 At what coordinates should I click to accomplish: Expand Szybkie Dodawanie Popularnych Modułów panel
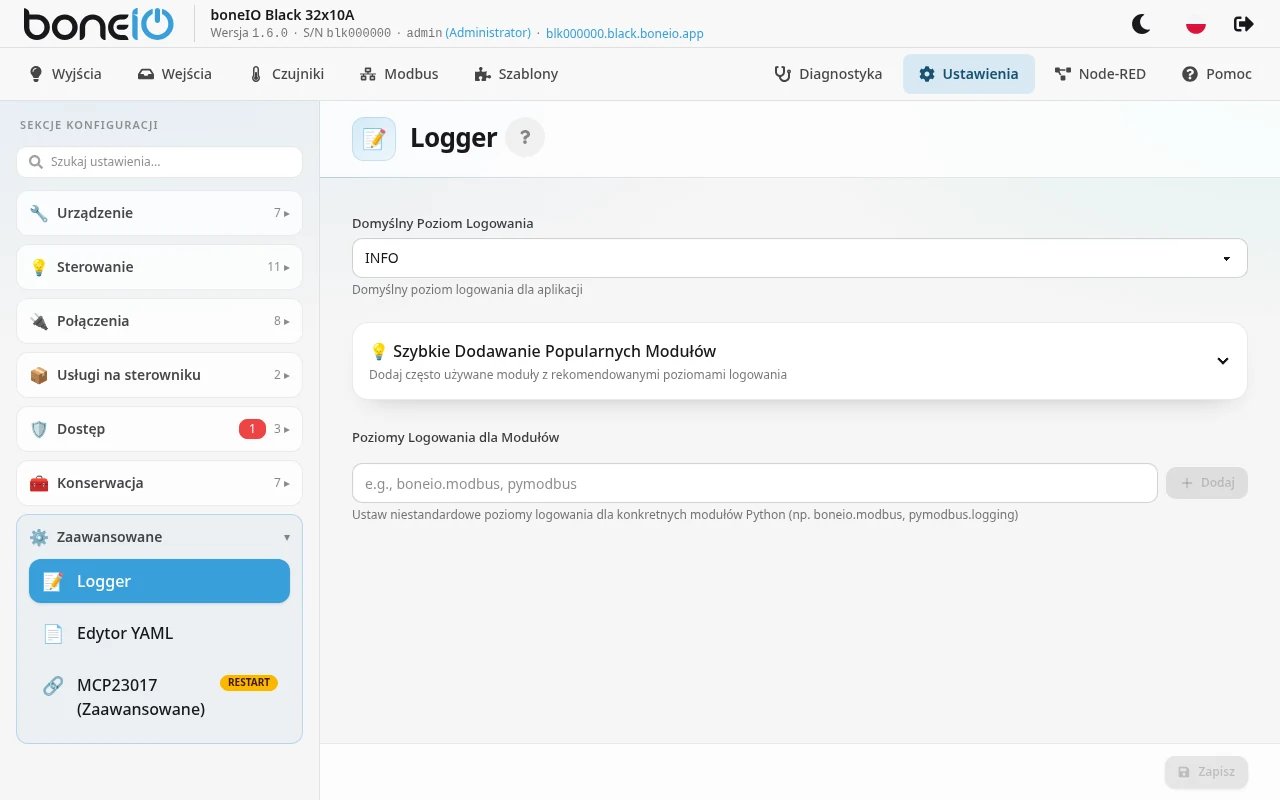coord(800,361)
